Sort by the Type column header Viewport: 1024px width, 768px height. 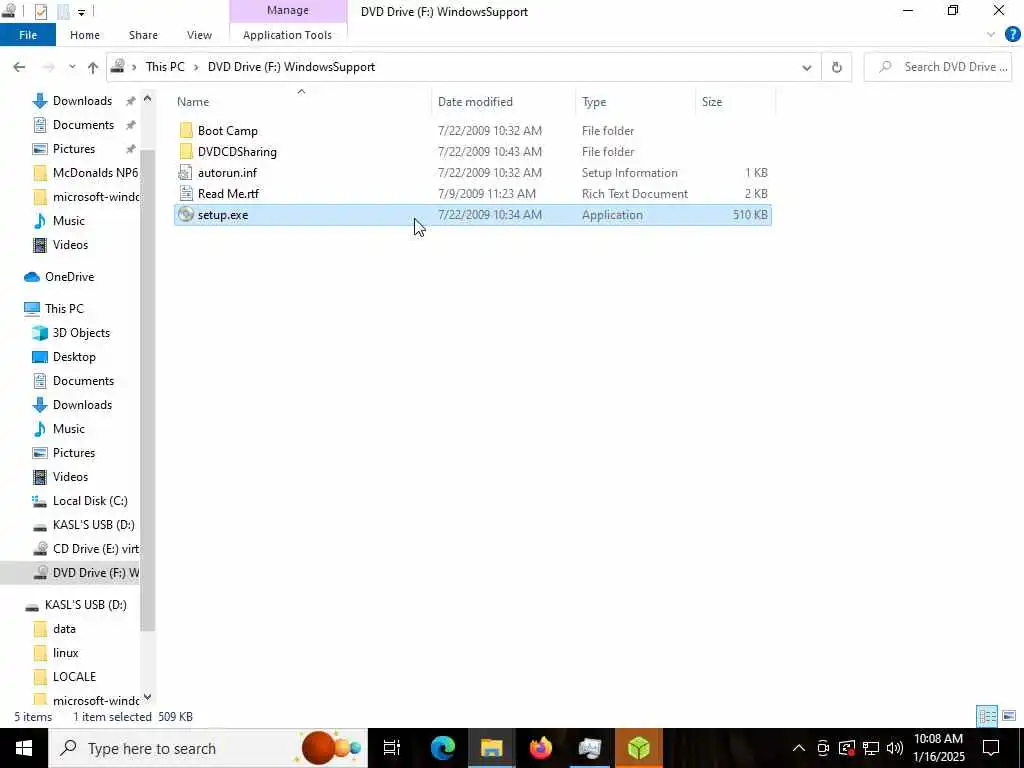pos(594,102)
